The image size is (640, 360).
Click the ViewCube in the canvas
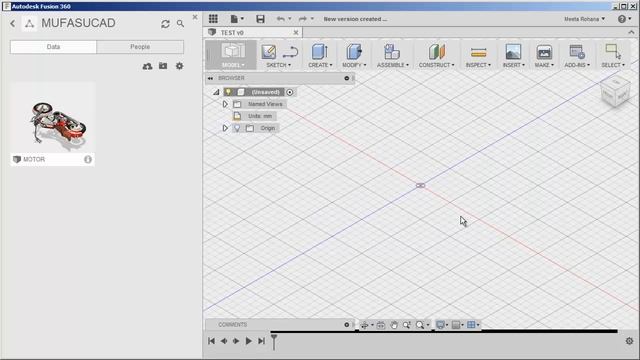(616, 92)
